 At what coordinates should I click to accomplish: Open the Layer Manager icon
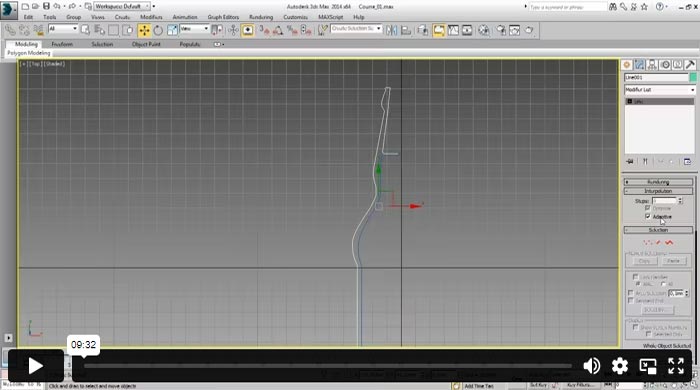423,30
